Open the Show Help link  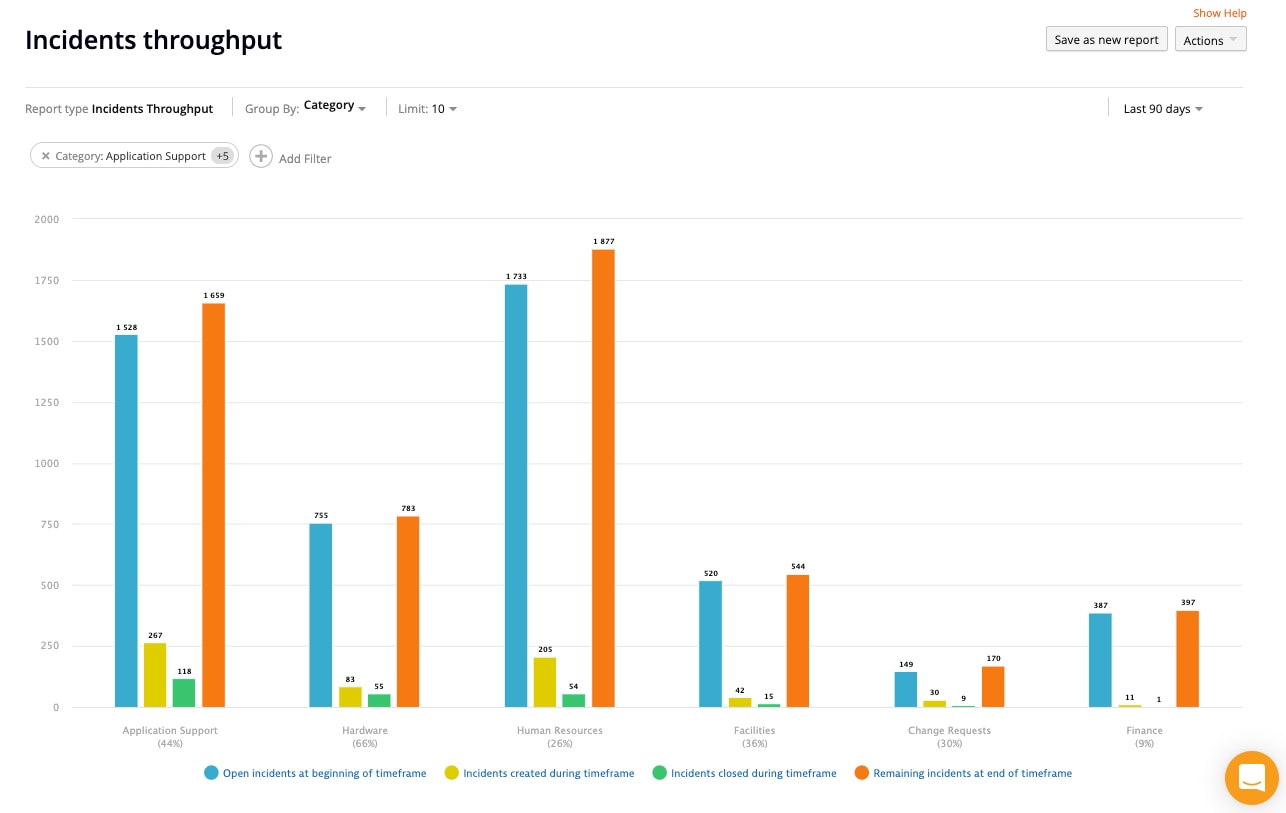pos(1219,13)
